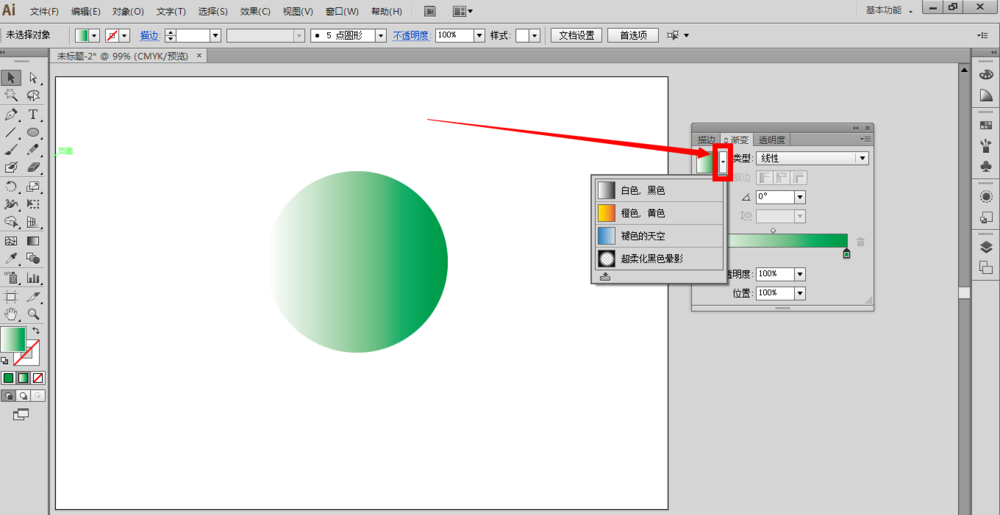Select the Eyedropper tool

(11, 258)
